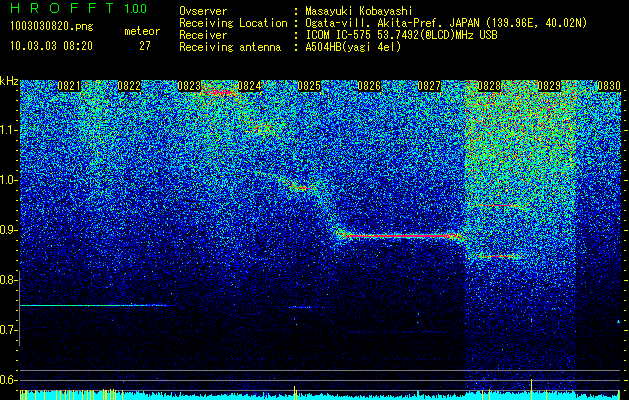The image size is (629, 400).
Task: Click the 0822 time marker
Action: tap(129, 86)
